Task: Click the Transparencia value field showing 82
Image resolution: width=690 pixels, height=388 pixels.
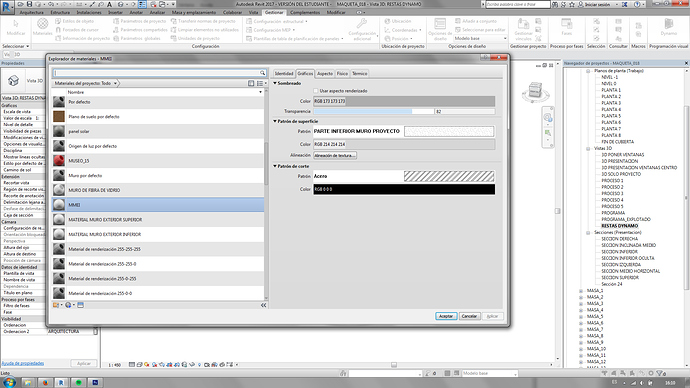Action: 464,112
